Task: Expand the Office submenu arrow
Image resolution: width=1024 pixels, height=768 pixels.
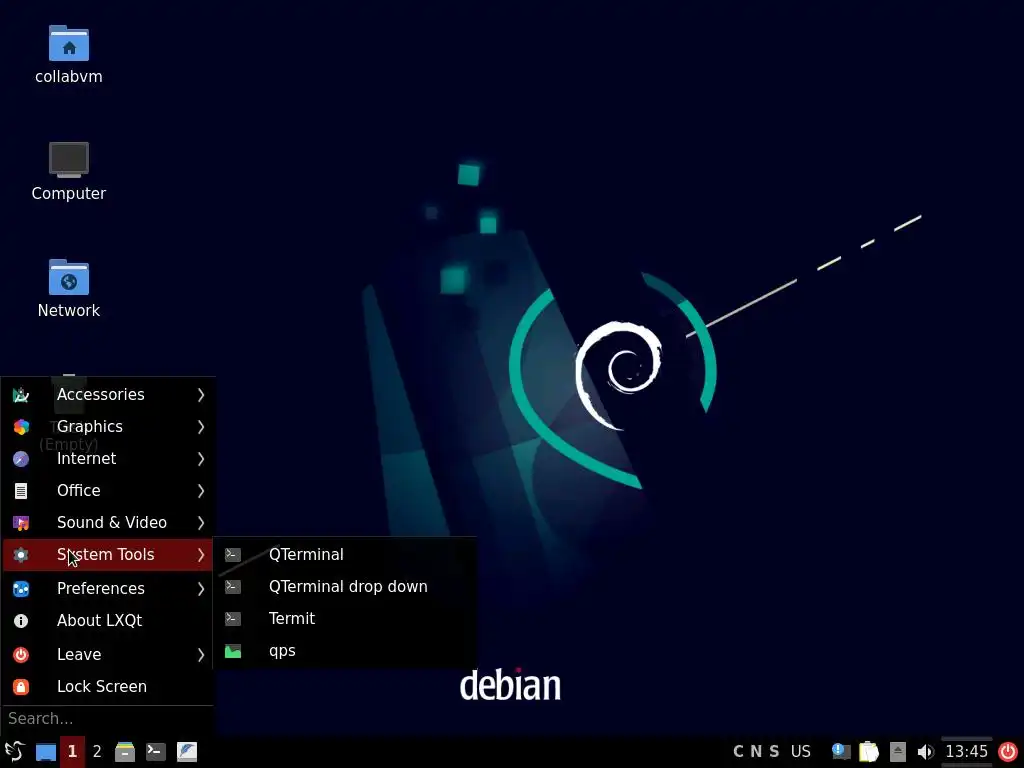Action: tap(201, 490)
